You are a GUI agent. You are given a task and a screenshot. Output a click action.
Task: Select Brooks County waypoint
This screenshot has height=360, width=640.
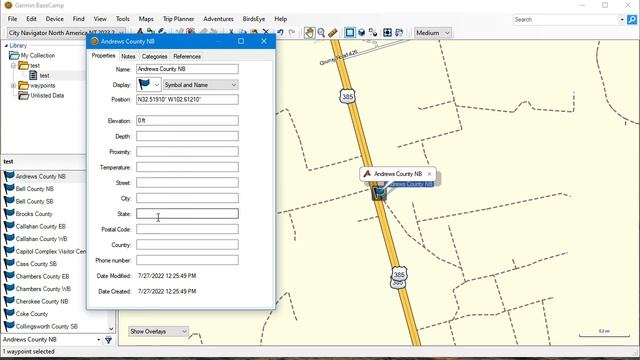(x=34, y=214)
